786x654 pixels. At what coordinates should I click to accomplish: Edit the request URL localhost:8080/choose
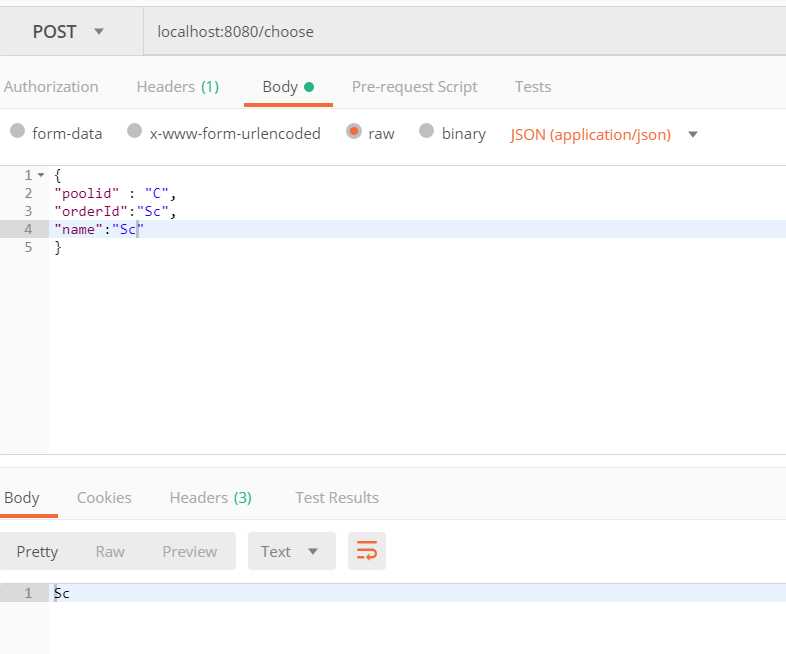[x=464, y=32]
